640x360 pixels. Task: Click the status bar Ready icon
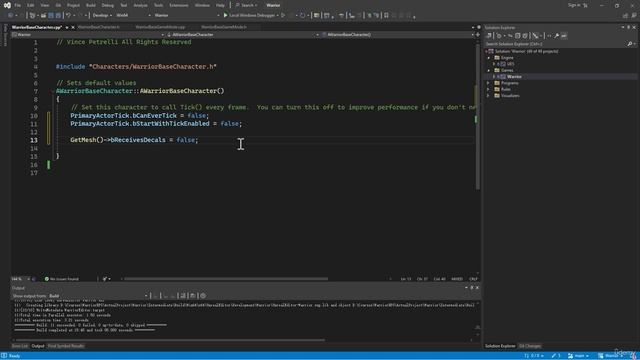pyautogui.click(x=4, y=356)
